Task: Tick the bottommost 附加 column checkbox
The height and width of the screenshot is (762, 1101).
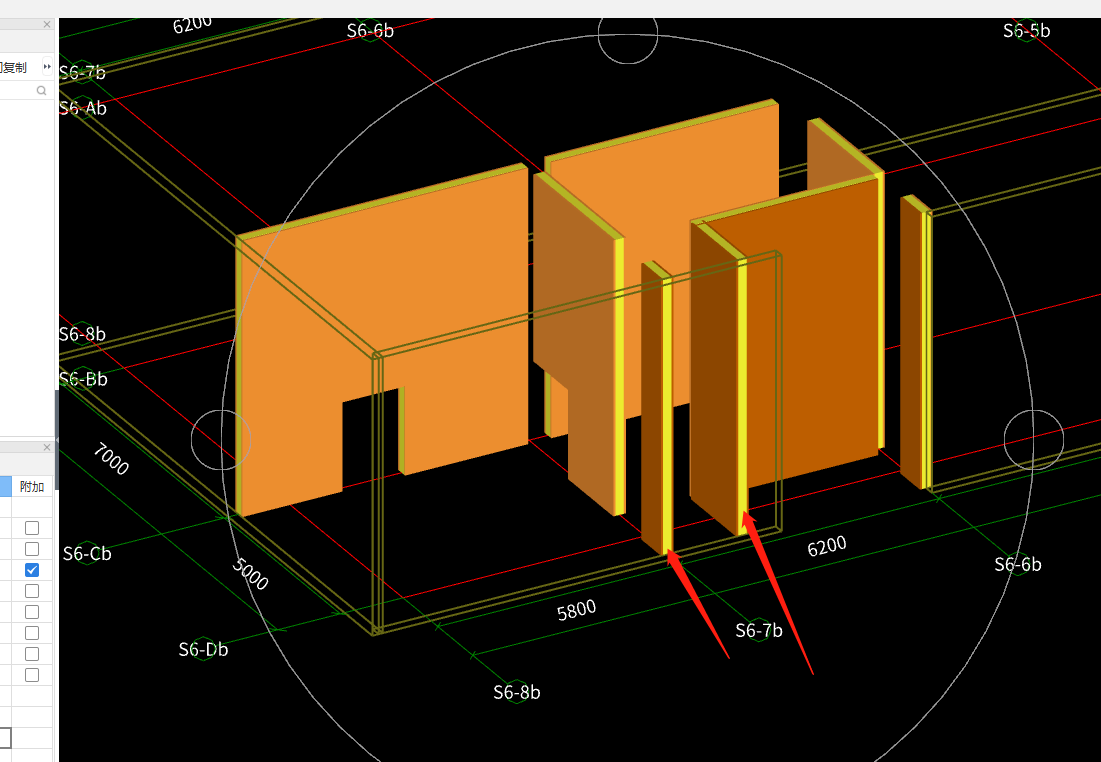Action: (x=32, y=675)
